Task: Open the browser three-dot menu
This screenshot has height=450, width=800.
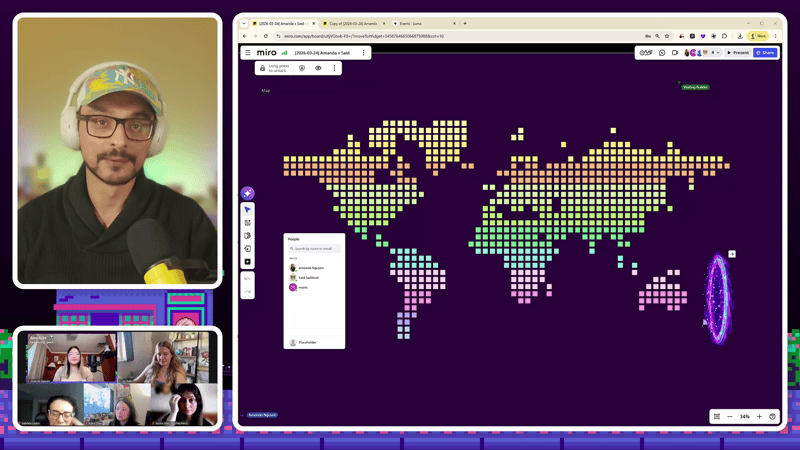Action: [x=776, y=36]
